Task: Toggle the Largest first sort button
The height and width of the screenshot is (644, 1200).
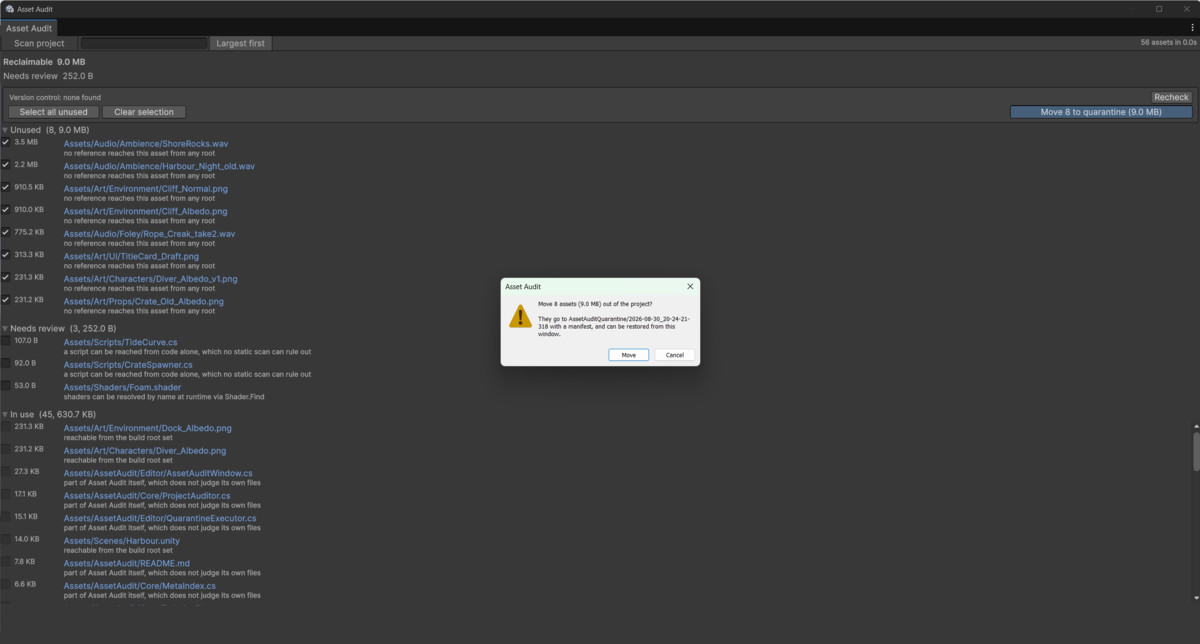Action: (241, 43)
